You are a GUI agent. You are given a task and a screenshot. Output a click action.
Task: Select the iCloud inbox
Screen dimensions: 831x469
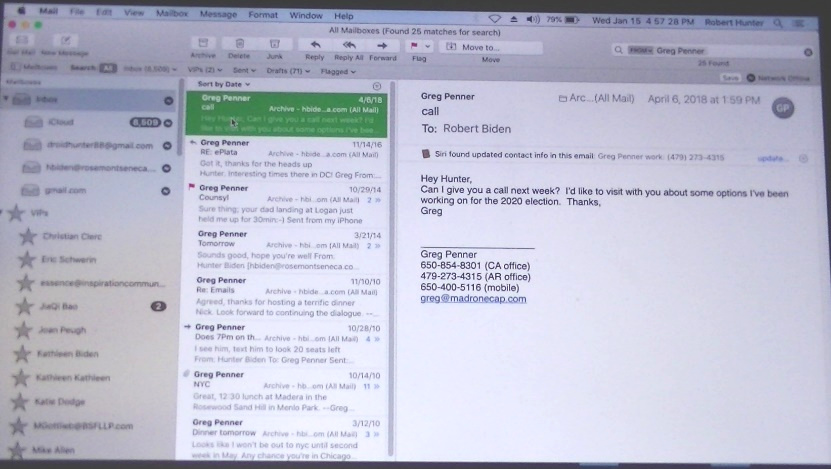click(x=98, y=122)
